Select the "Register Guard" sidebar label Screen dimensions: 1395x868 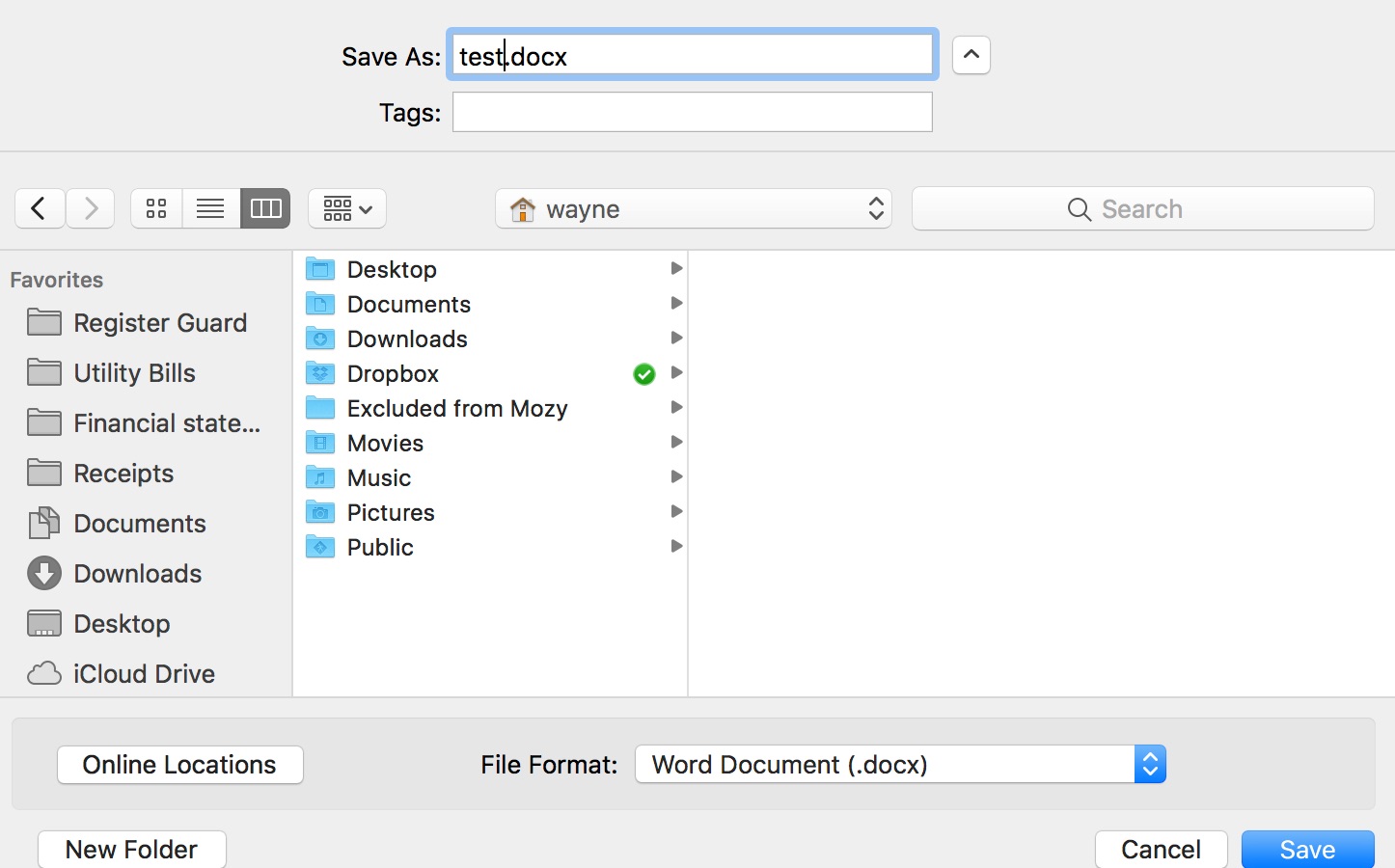point(160,323)
